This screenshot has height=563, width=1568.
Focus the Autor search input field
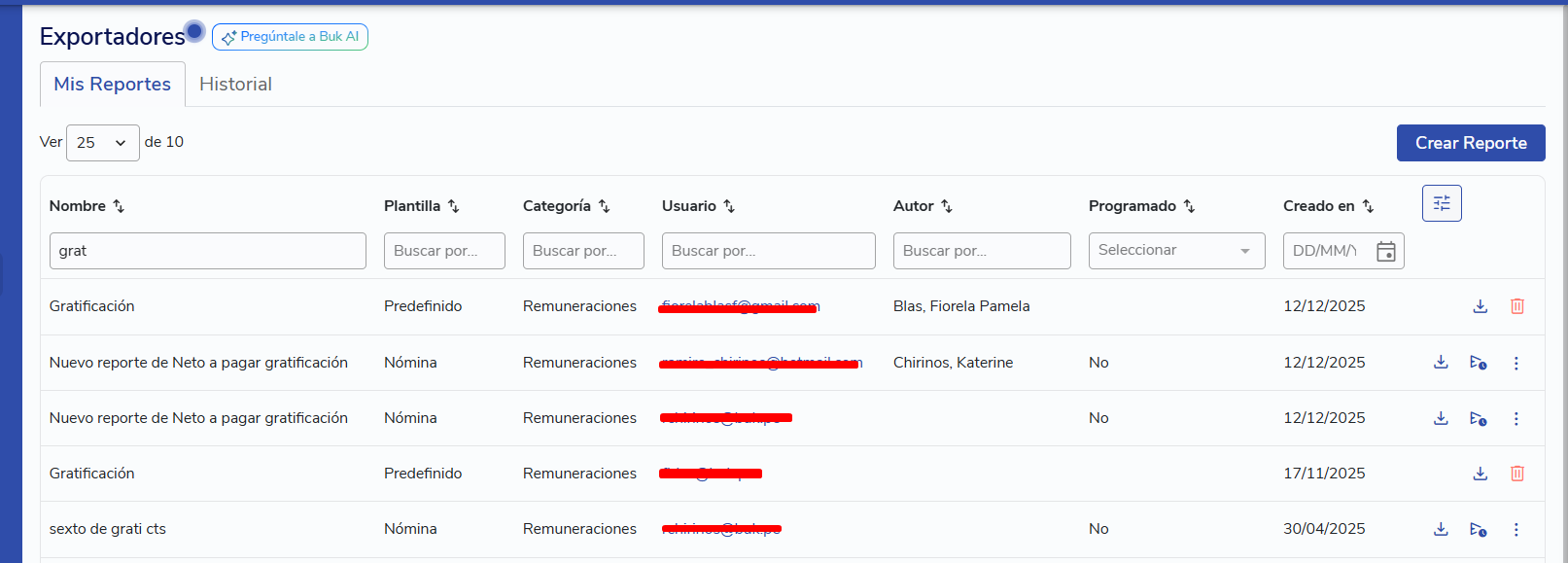pyautogui.click(x=981, y=251)
